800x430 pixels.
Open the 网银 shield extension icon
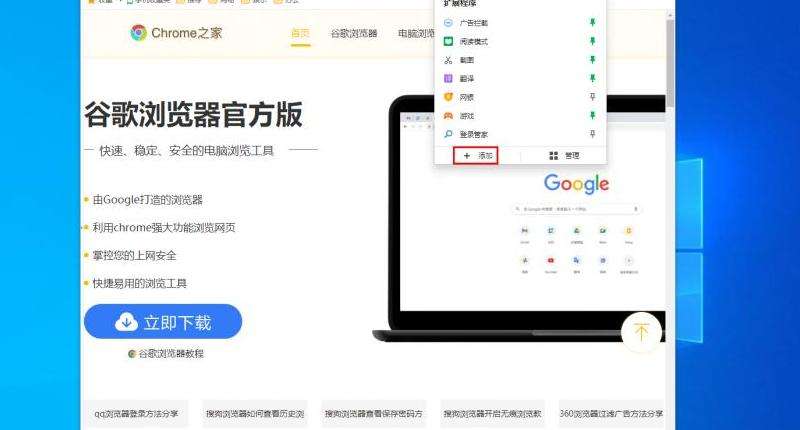(448, 97)
